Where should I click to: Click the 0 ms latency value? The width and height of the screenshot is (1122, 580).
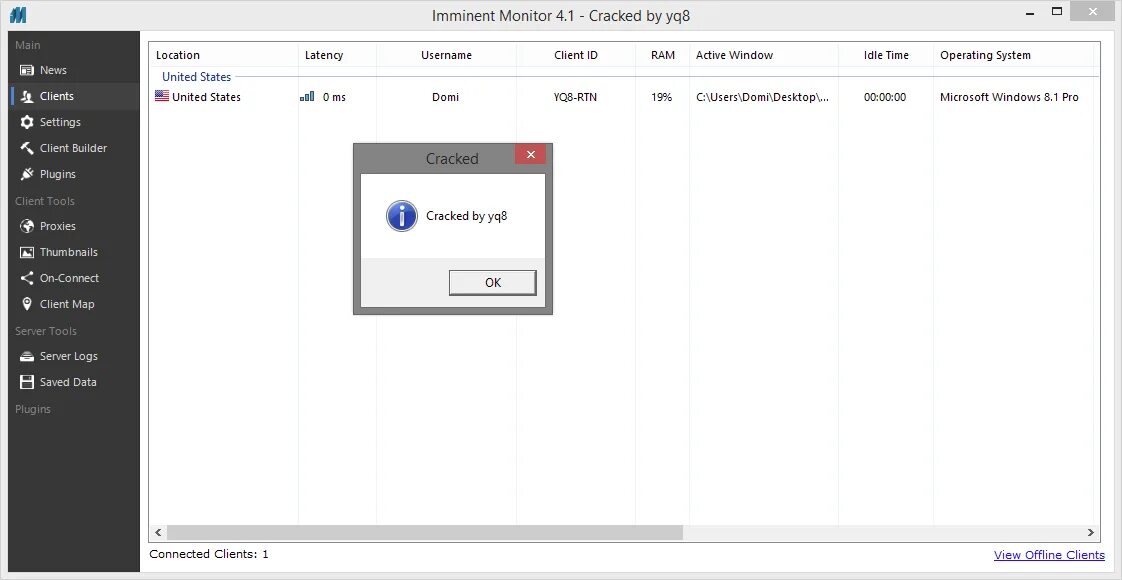[334, 97]
